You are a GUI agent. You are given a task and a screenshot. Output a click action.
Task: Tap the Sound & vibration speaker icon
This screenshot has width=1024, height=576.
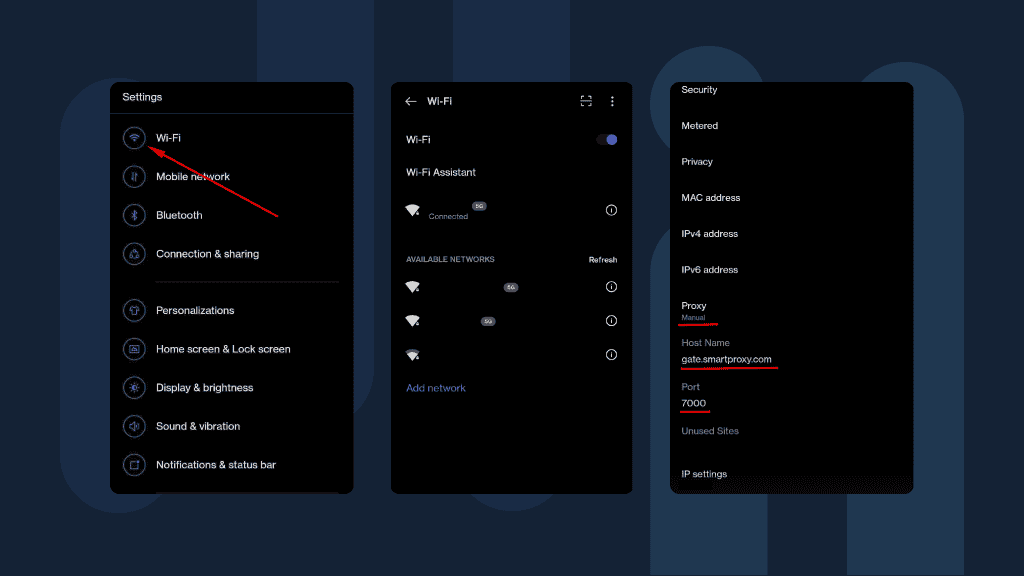coord(134,426)
